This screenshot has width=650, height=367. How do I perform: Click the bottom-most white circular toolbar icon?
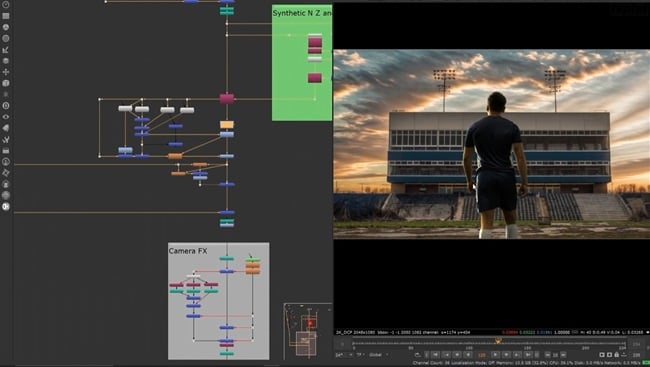click(x=6, y=206)
